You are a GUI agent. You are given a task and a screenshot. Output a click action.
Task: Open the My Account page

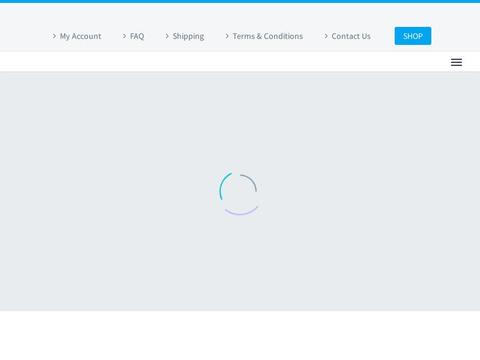tap(80, 36)
